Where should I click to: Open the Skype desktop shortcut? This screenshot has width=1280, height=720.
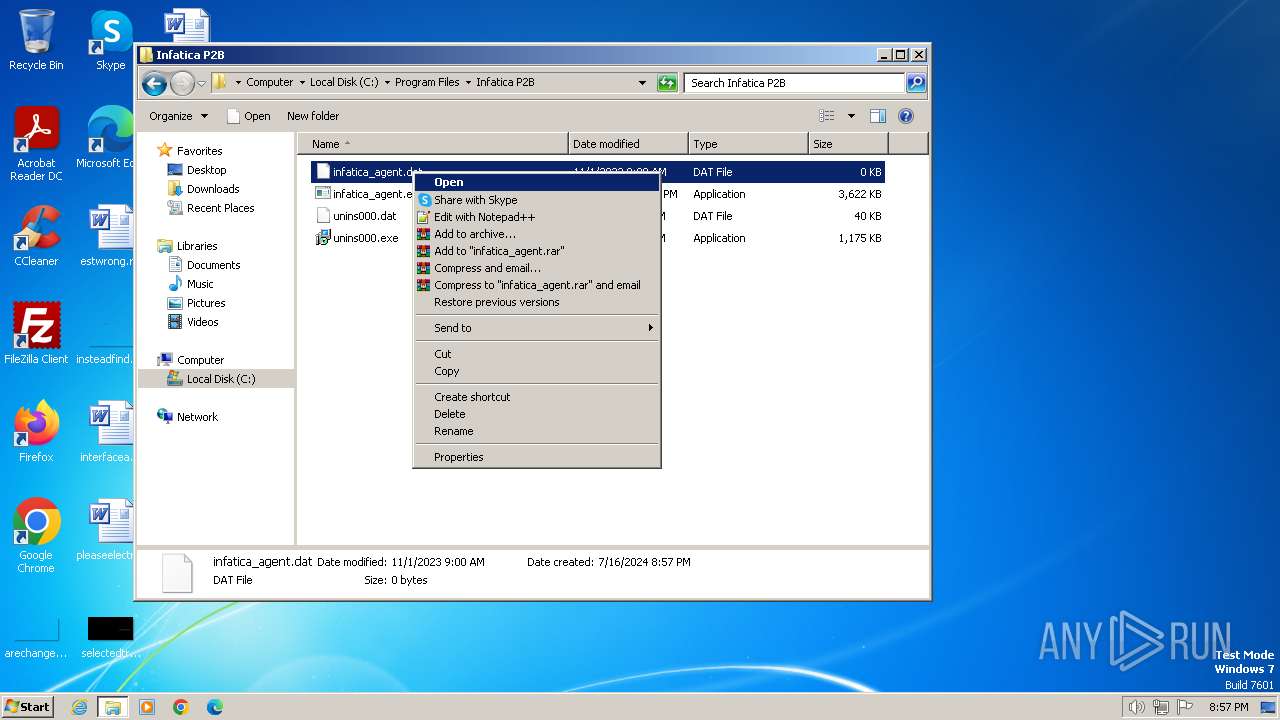(x=110, y=40)
